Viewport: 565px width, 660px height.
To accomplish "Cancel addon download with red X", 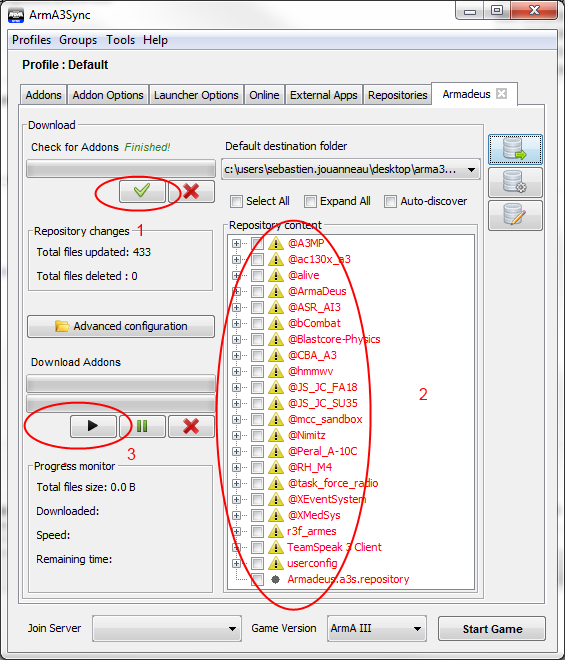I will [x=191, y=426].
